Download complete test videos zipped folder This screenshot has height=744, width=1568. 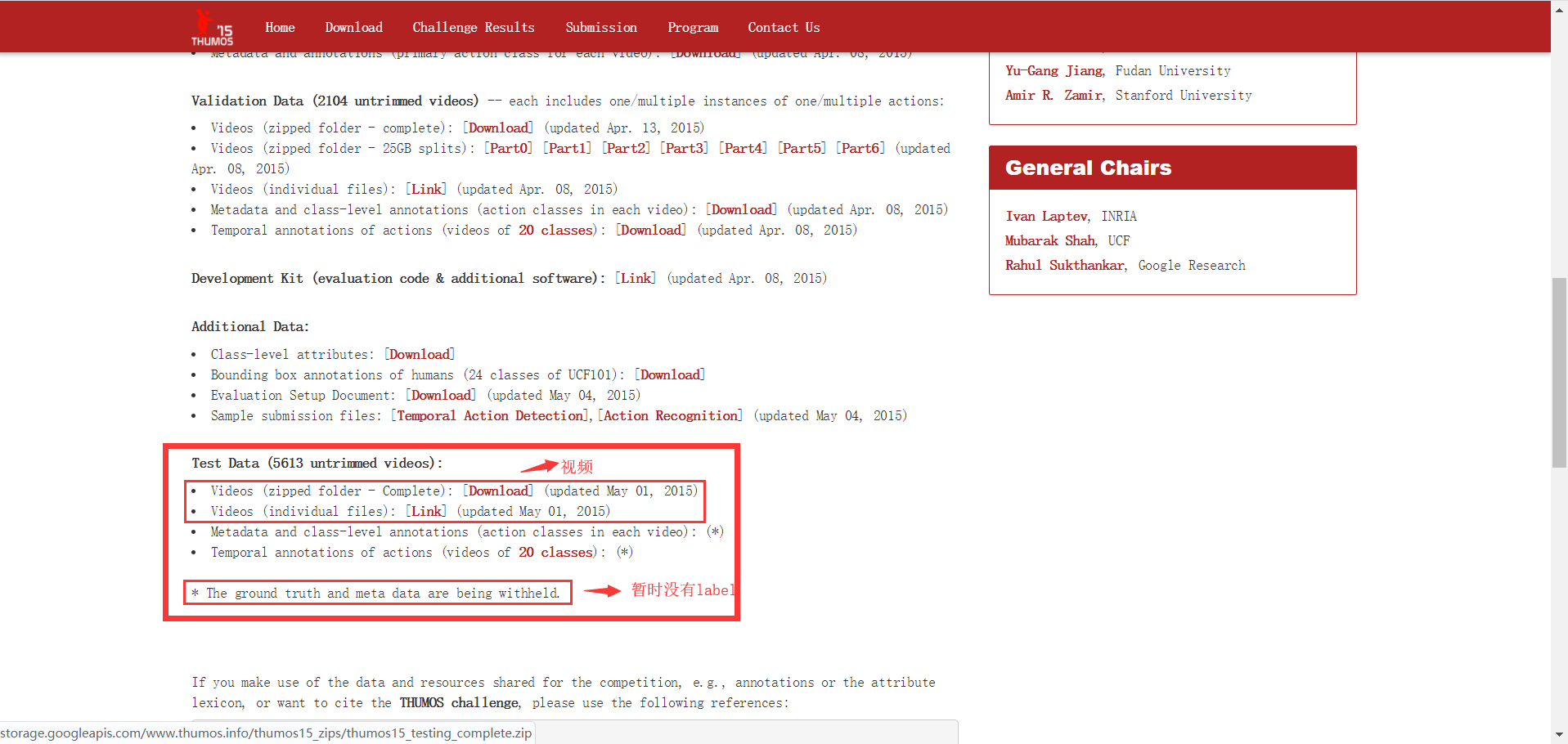point(498,491)
